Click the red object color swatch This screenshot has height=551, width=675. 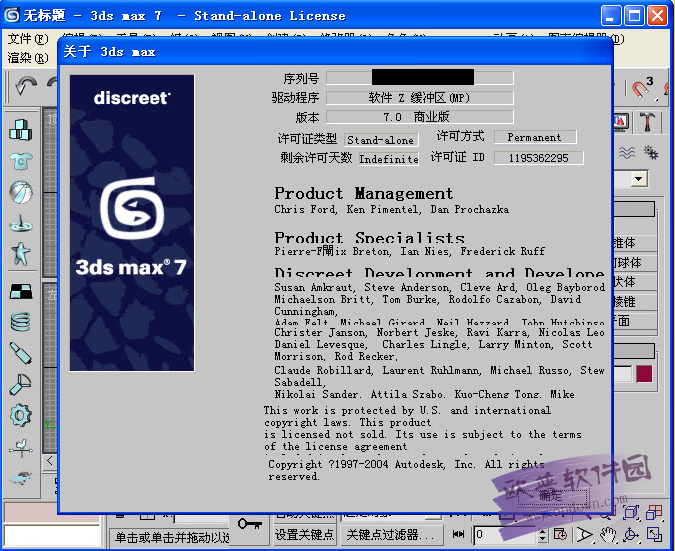click(x=644, y=374)
